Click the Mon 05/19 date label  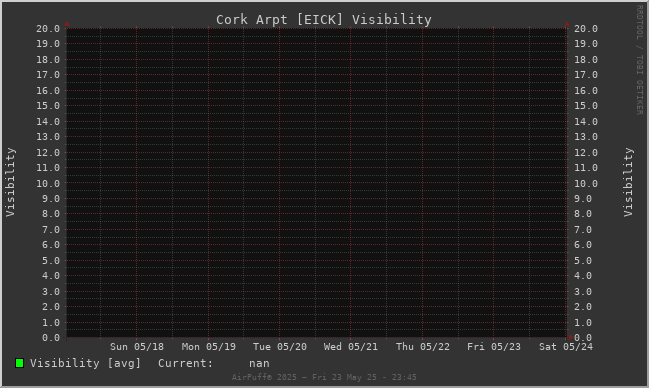click(209, 347)
